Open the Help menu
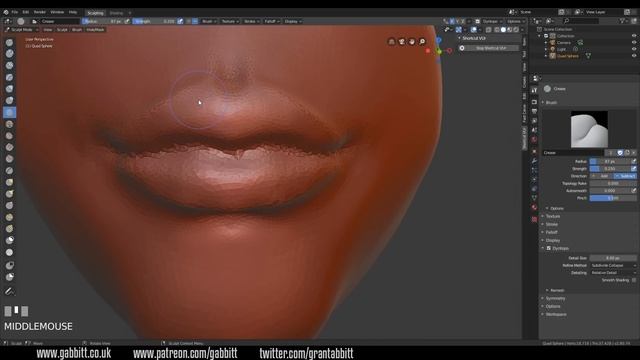The image size is (640, 360). click(73, 12)
